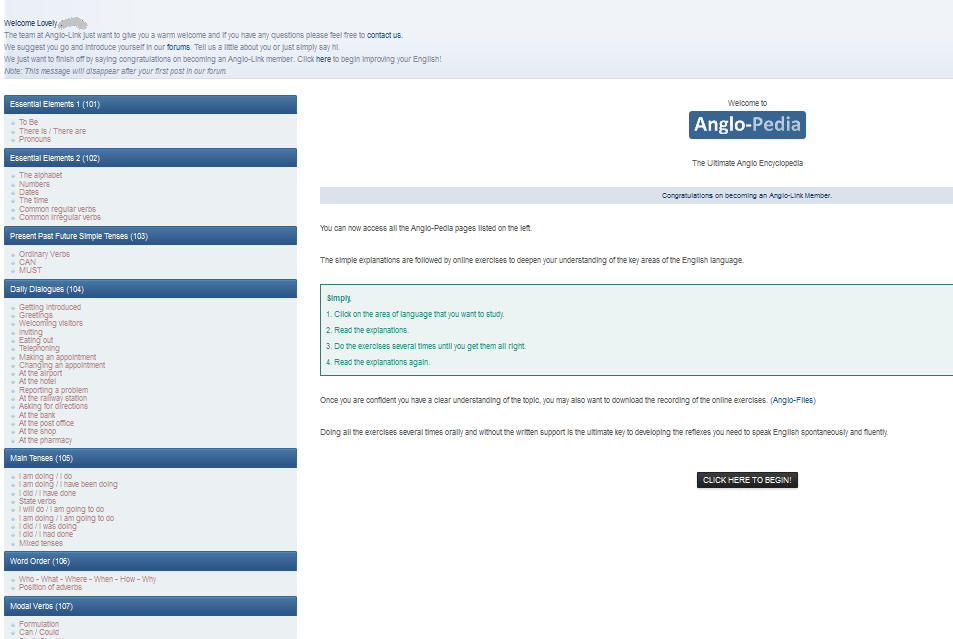Image resolution: width=953 pixels, height=639 pixels.
Task: Open 'At the post office' dialogue
Action: pos(46,423)
